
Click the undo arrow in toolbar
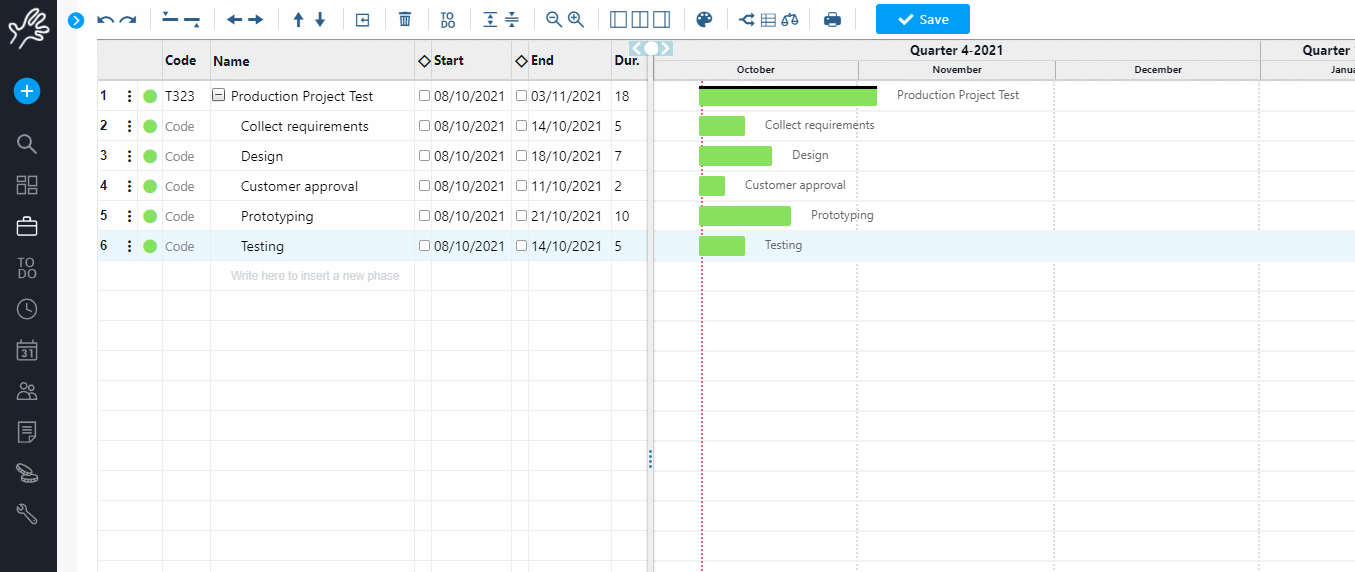point(105,19)
